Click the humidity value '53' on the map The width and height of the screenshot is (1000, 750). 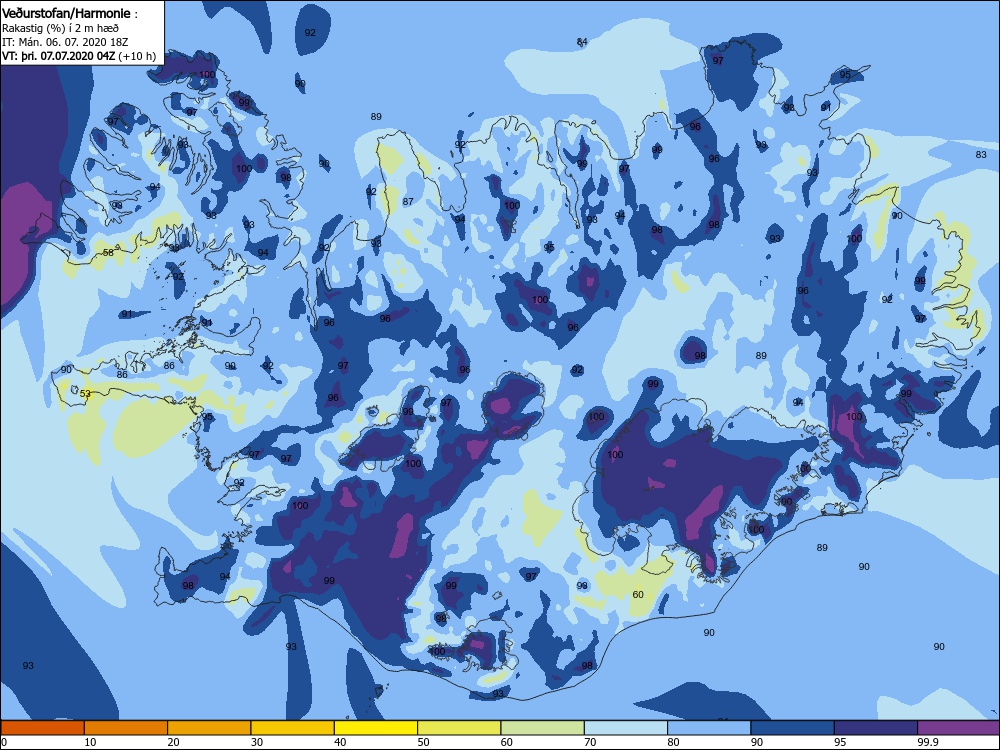pyautogui.click(x=85, y=393)
